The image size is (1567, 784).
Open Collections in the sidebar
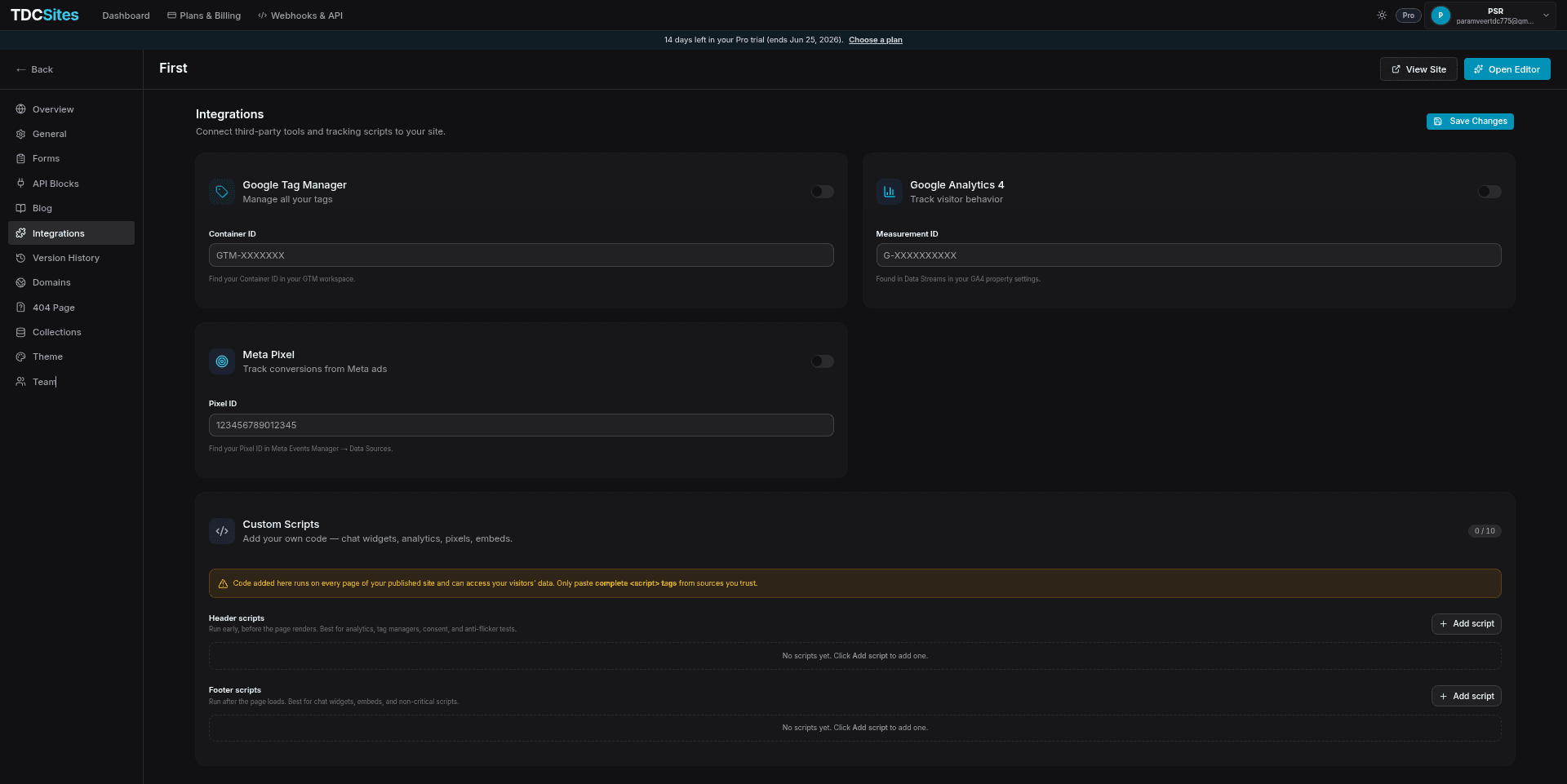[71, 332]
